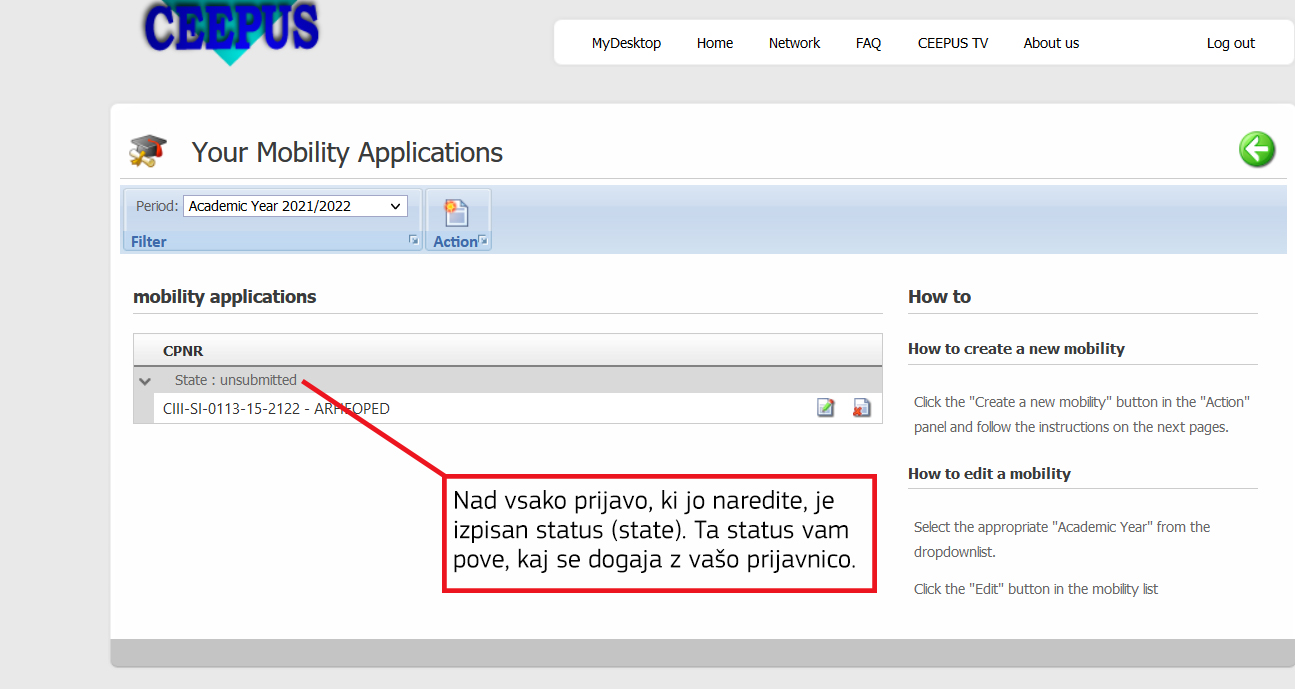This screenshot has width=1295, height=689.
Task: Open the Period academic year dropdown
Action: point(295,206)
